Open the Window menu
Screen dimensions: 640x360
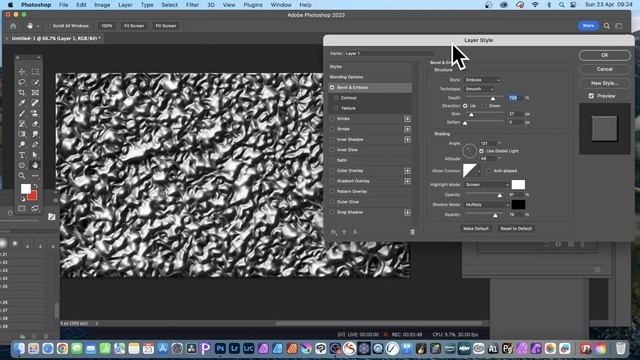[x=281, y=5]
